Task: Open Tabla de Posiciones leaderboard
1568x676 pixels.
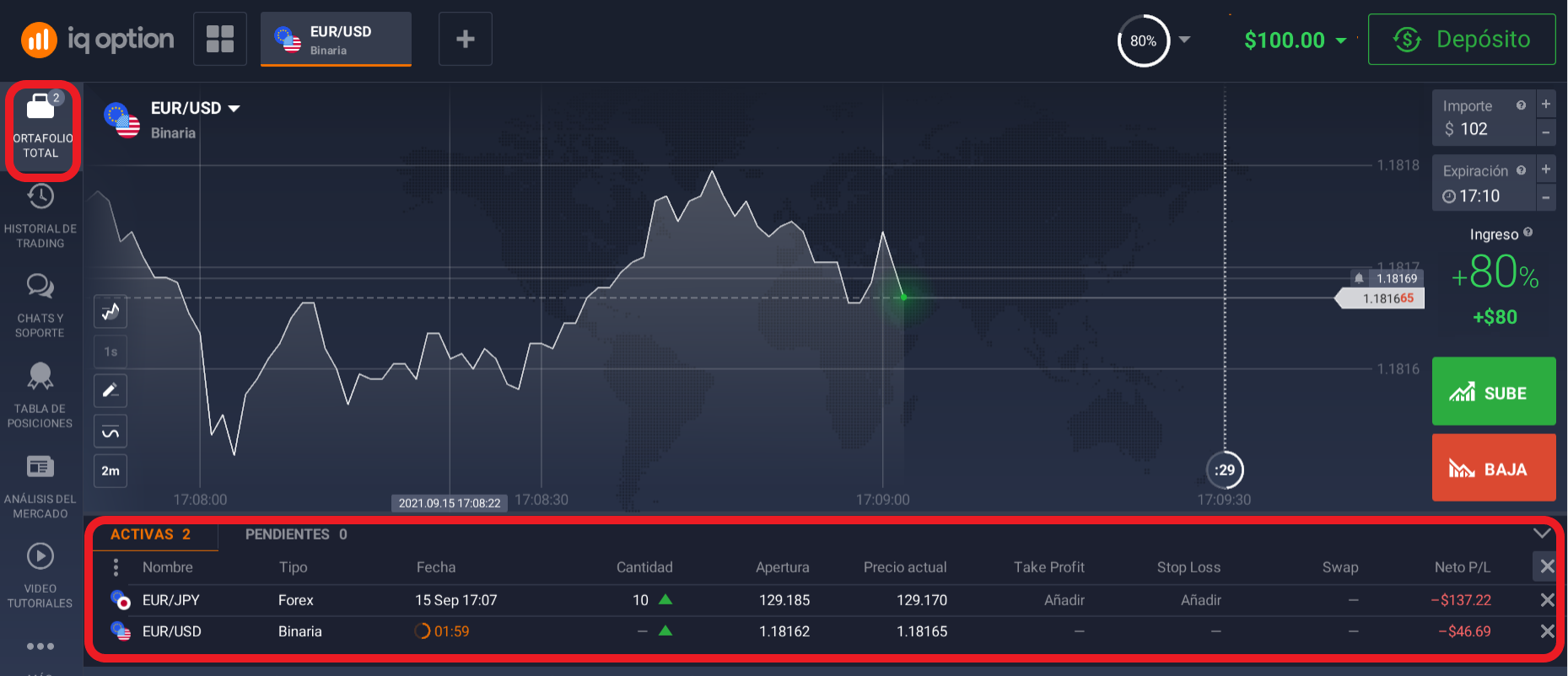Action: pos(40,396)
